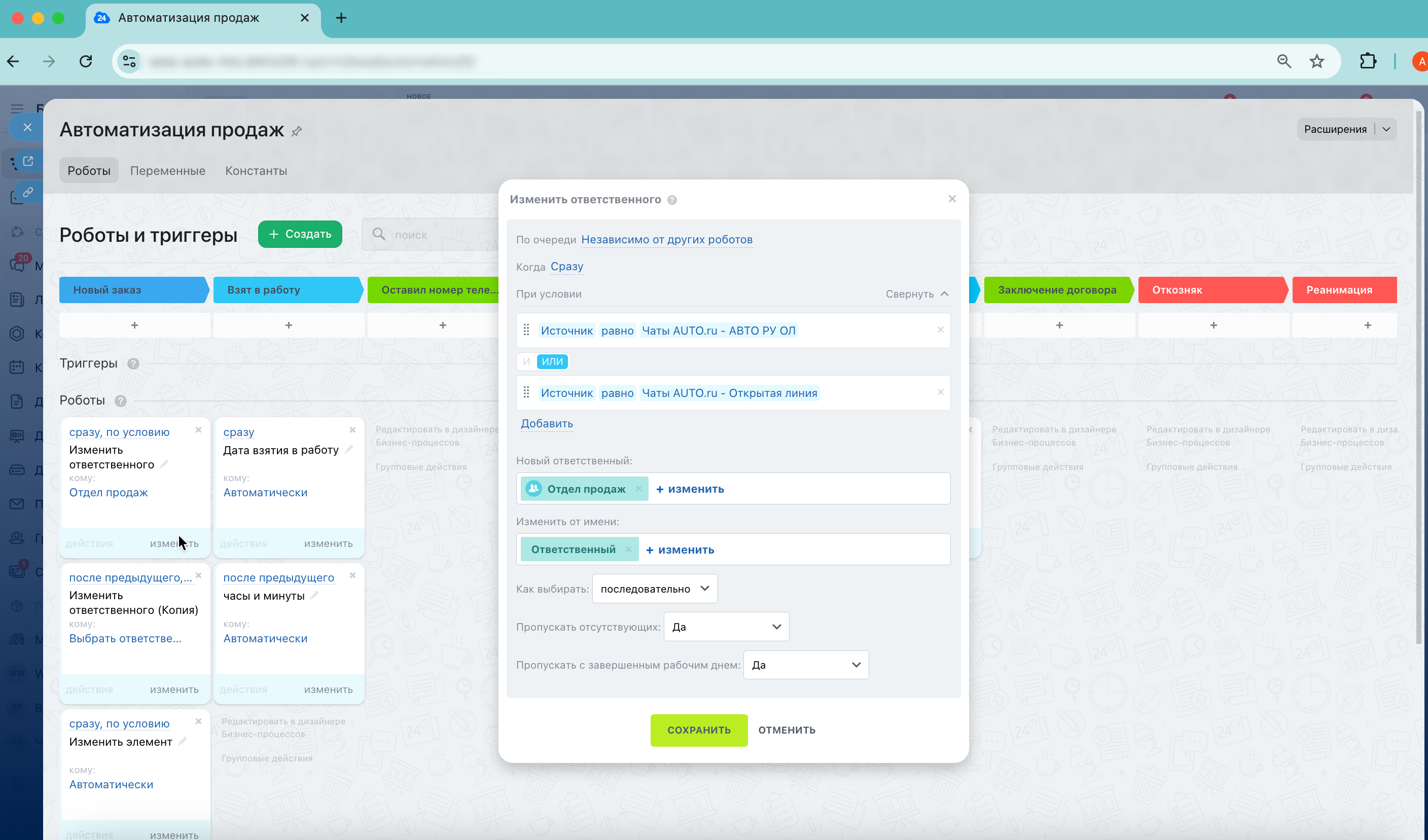Open browser extensions puzzle icon
The height and width of the screenshot is (840, 1428).
coord(1368,61)
